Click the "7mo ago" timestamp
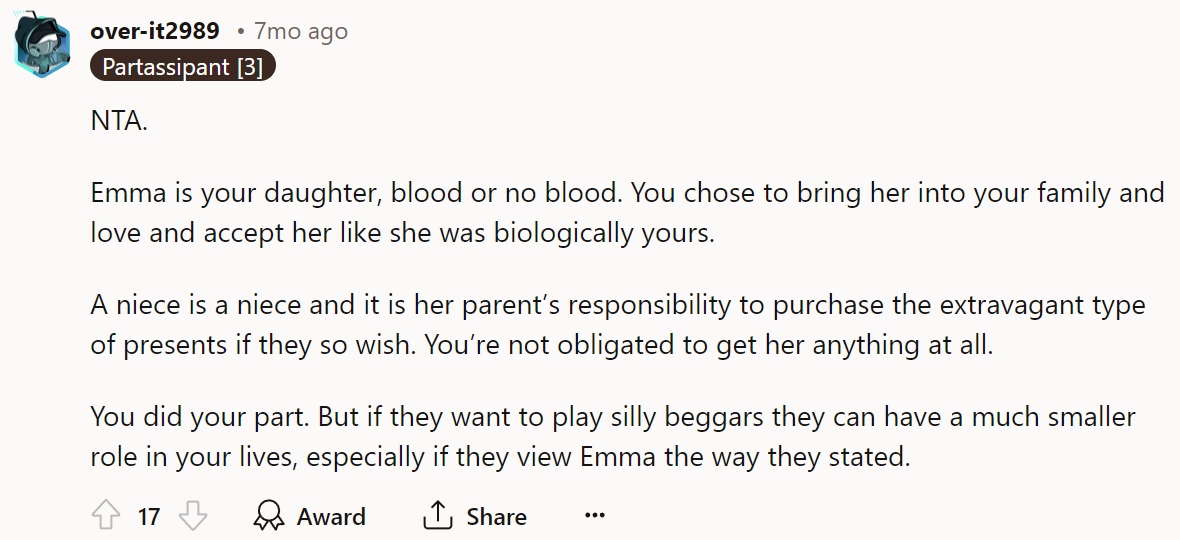 pyautogui.click(x=301, y=31)
